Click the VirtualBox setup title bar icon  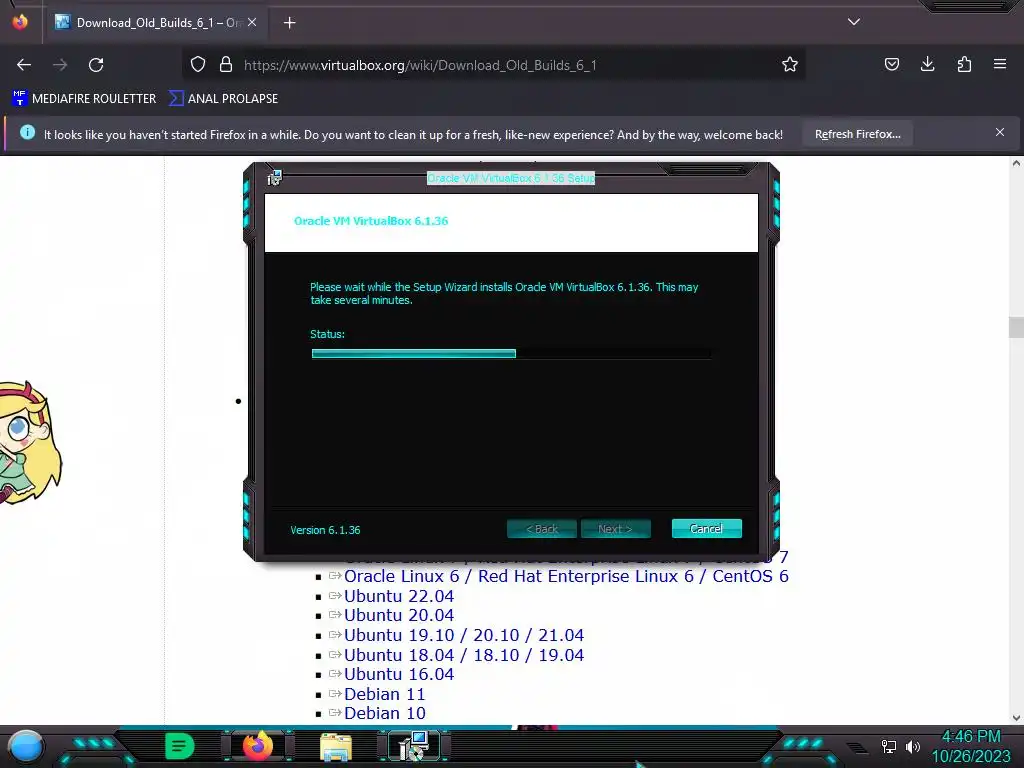(275, 177)
